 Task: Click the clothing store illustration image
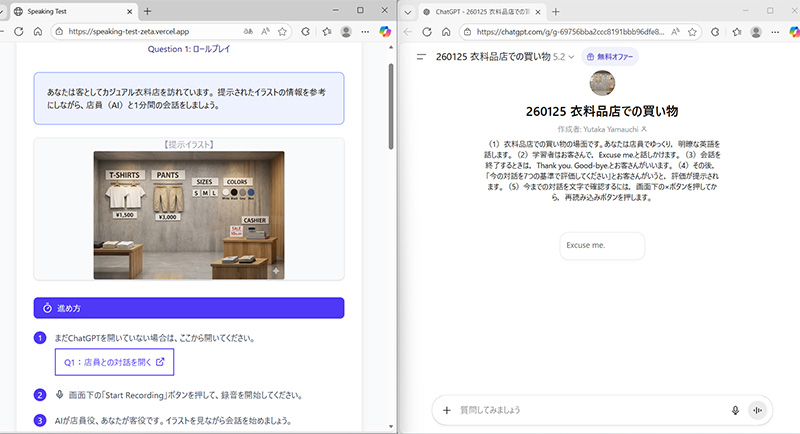pos(189,215)
